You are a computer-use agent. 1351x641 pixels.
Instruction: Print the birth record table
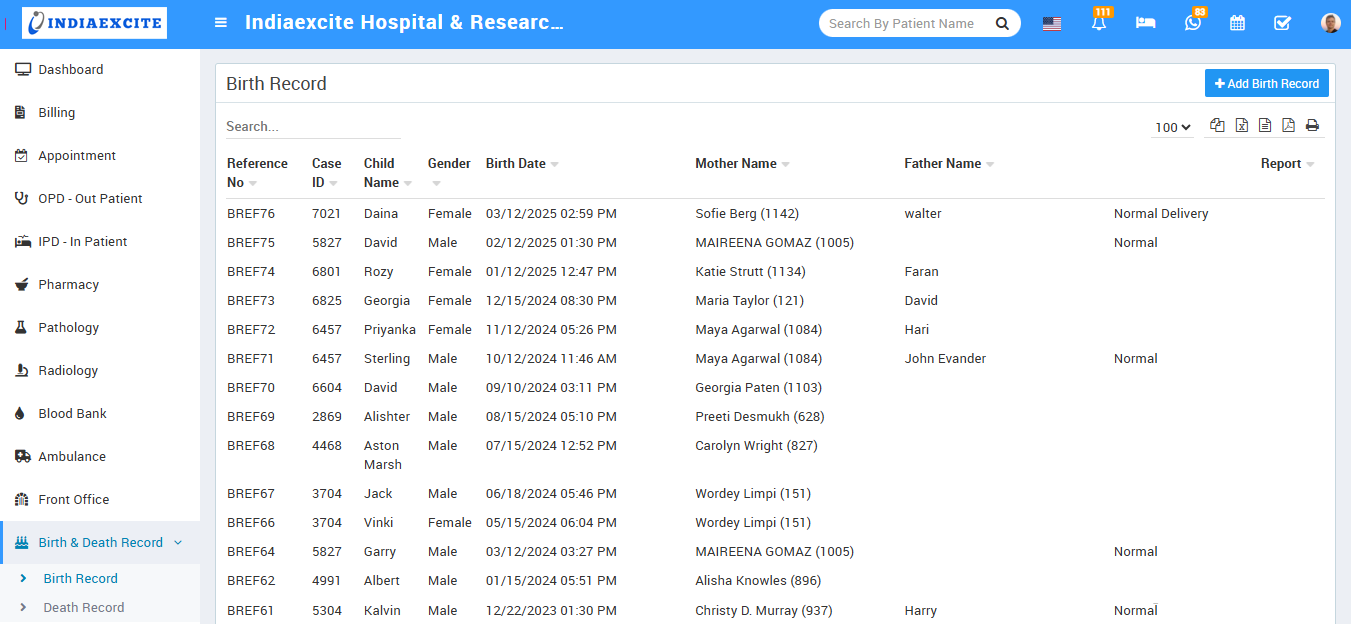pyautogui.click(x=1312, y=125)
